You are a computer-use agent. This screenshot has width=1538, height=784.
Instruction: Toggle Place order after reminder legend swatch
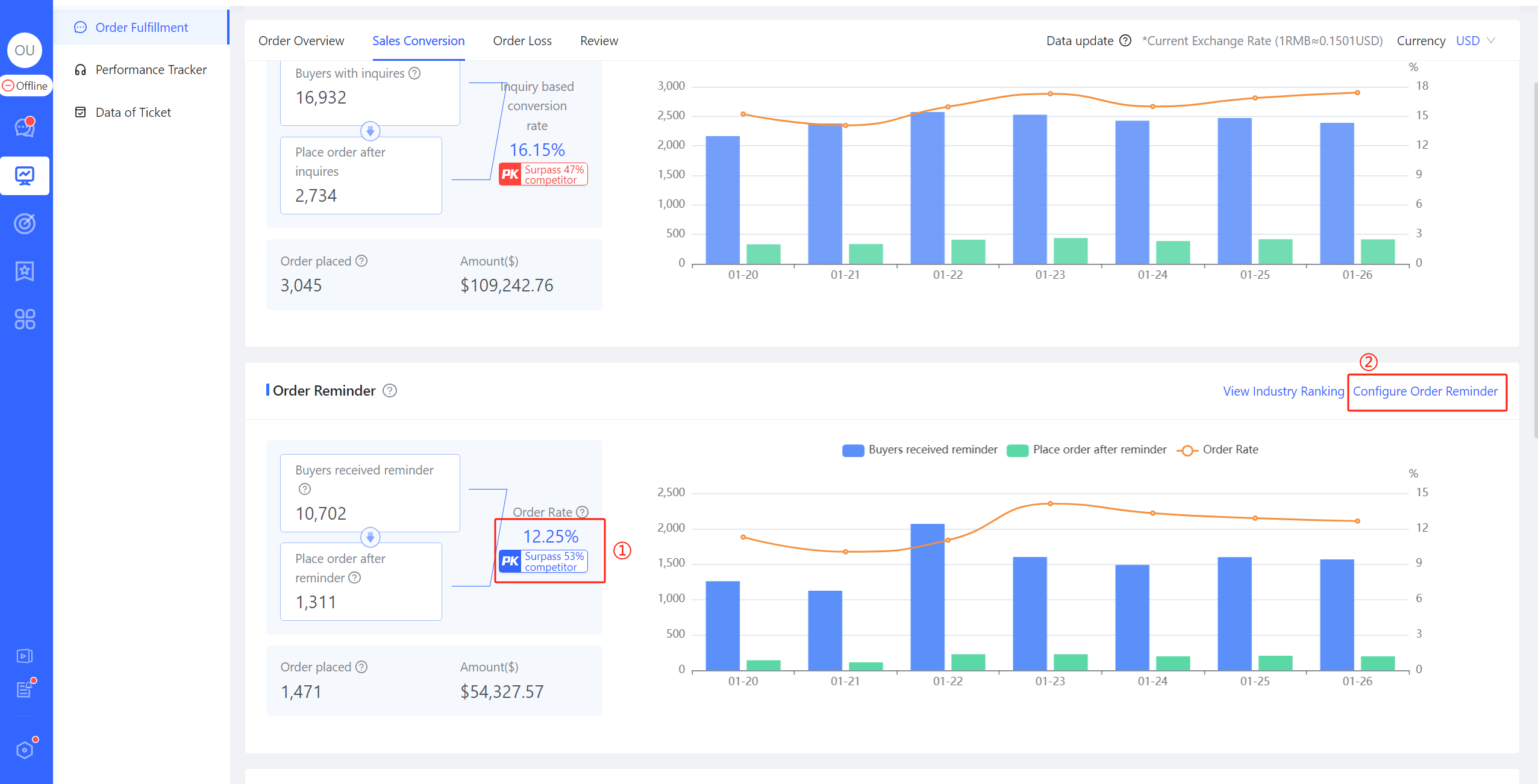1018,450
